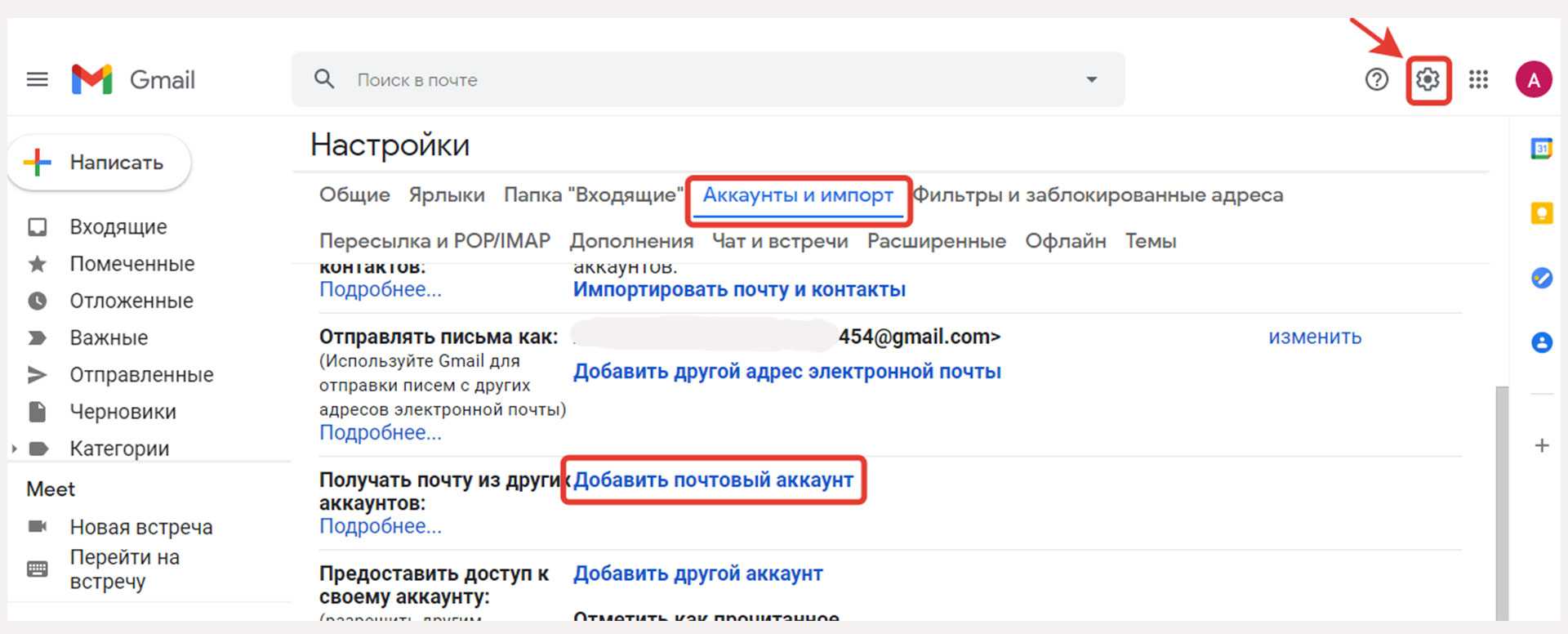Open Google Keep side panel icon
The image size is (1568, 634).
1541,213
